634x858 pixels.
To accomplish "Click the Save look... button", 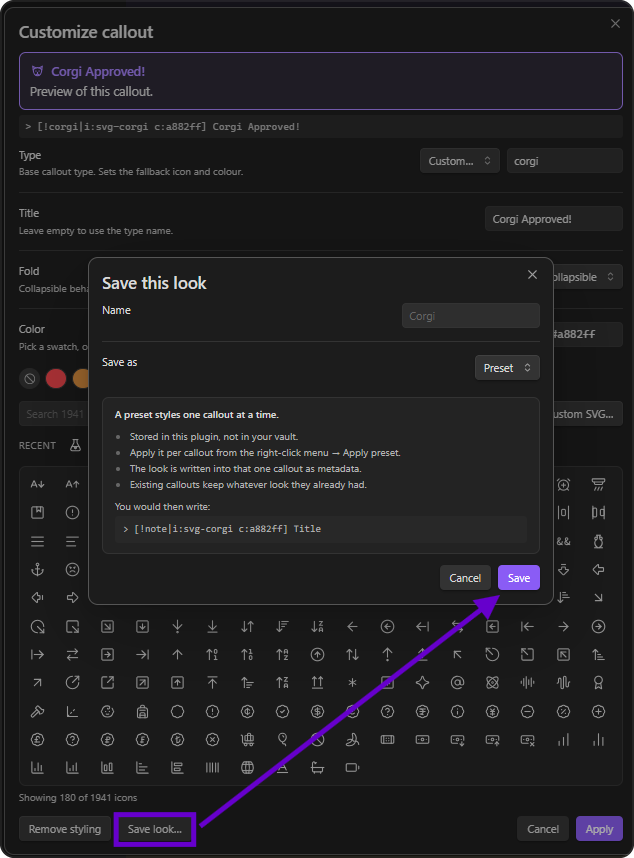I will (155, 829).
